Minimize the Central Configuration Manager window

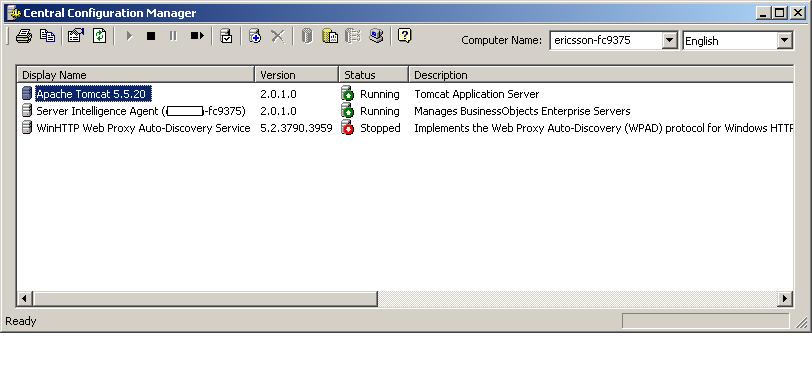pos(762,13)
